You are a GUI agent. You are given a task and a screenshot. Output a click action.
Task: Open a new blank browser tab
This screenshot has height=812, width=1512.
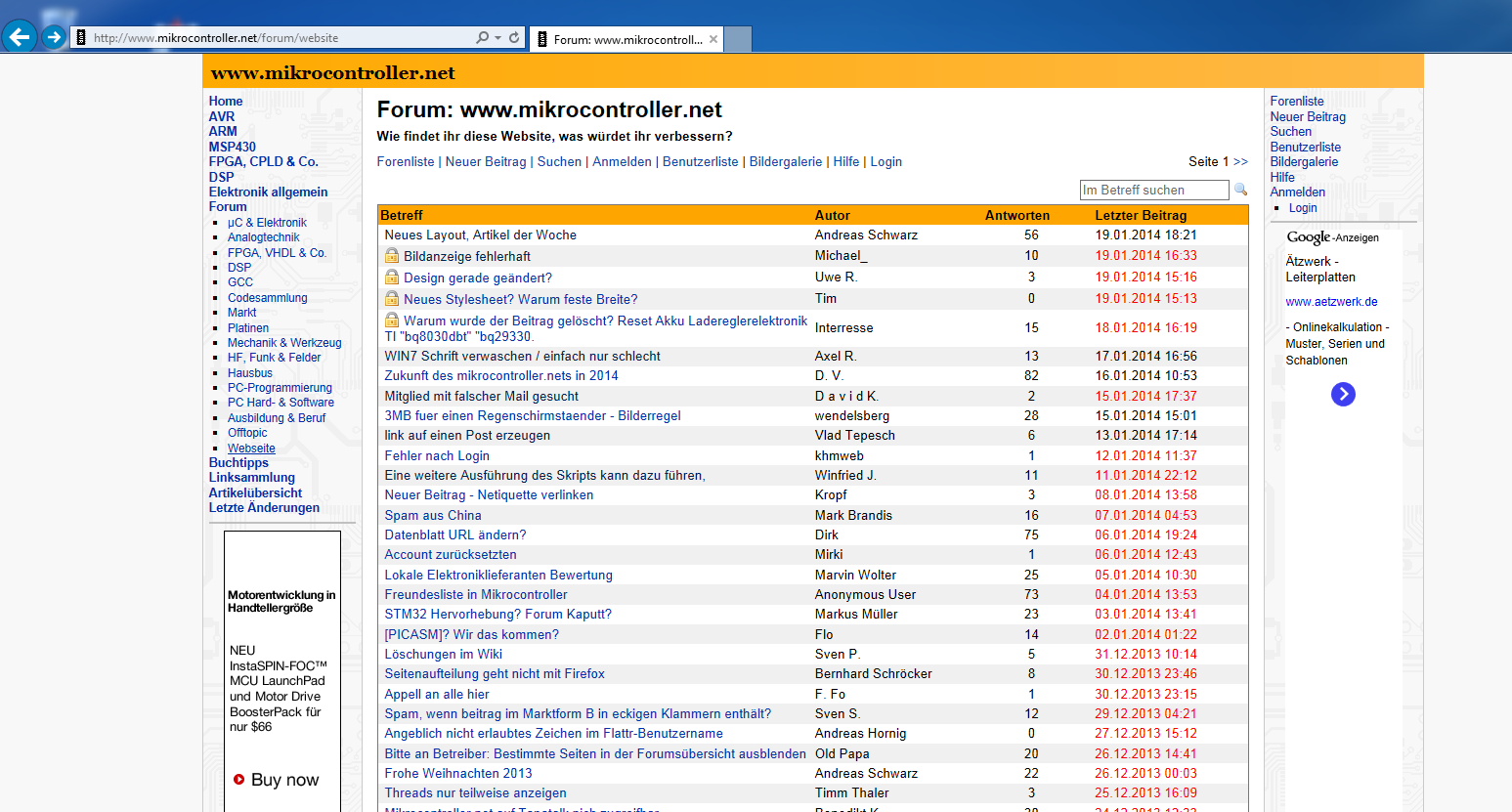[738, 39]
